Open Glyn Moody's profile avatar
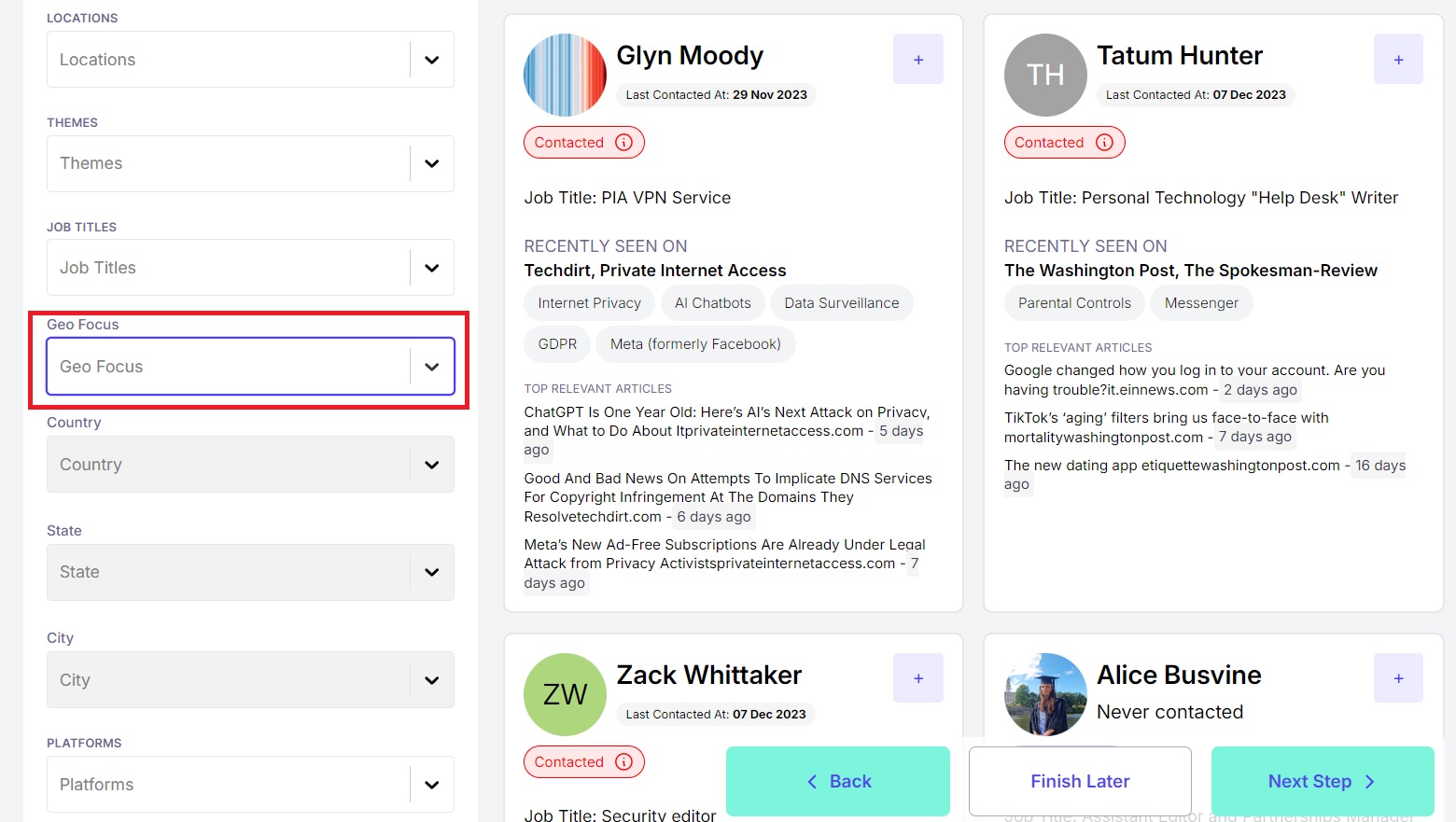Viewport: 1456px width, 822px height. [x=565, y=75]
